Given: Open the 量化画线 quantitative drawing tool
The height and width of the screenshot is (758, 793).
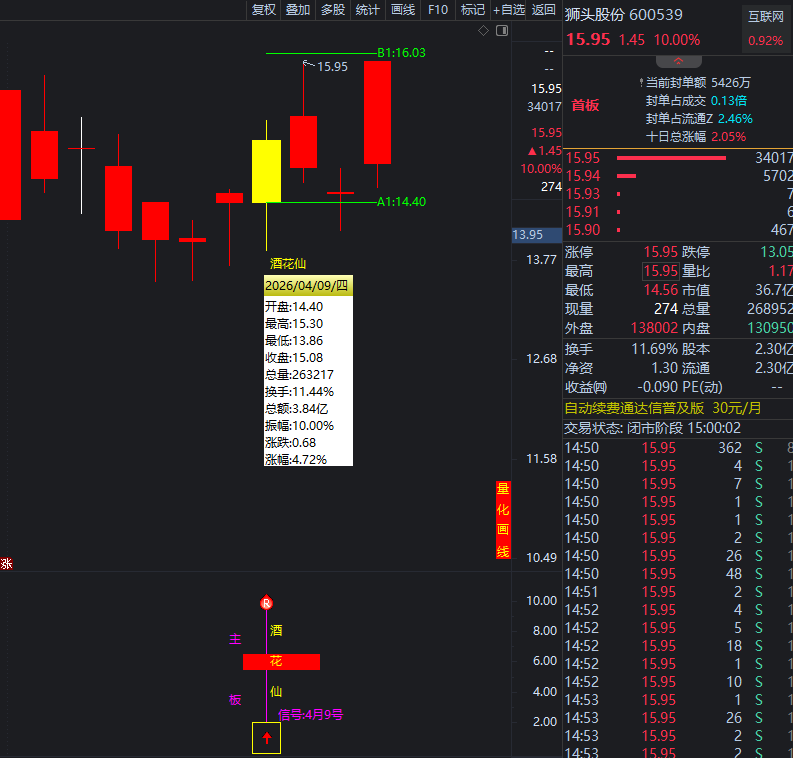Looking at the screenshot, I should [x=503, y=520].
